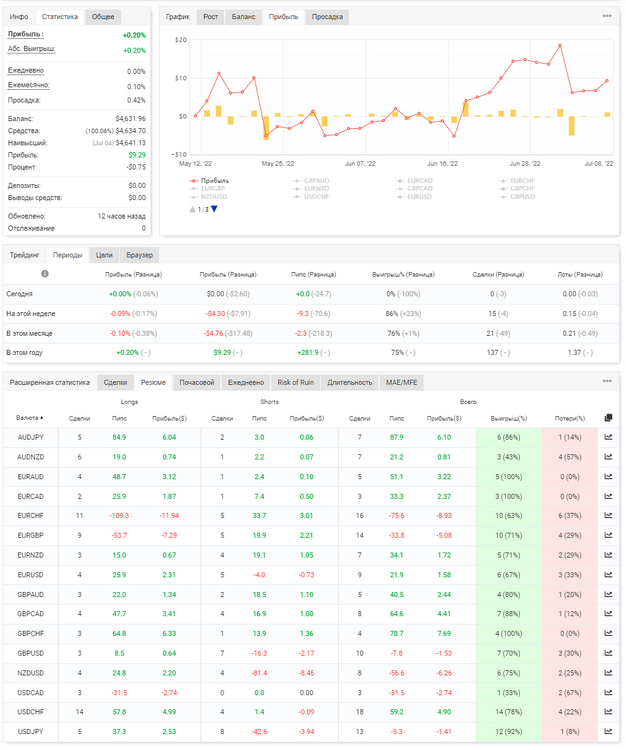This screenshot has width=626, height=750.
Task: Open Сделки tab in advanced statistics
Action: [115, 382]
